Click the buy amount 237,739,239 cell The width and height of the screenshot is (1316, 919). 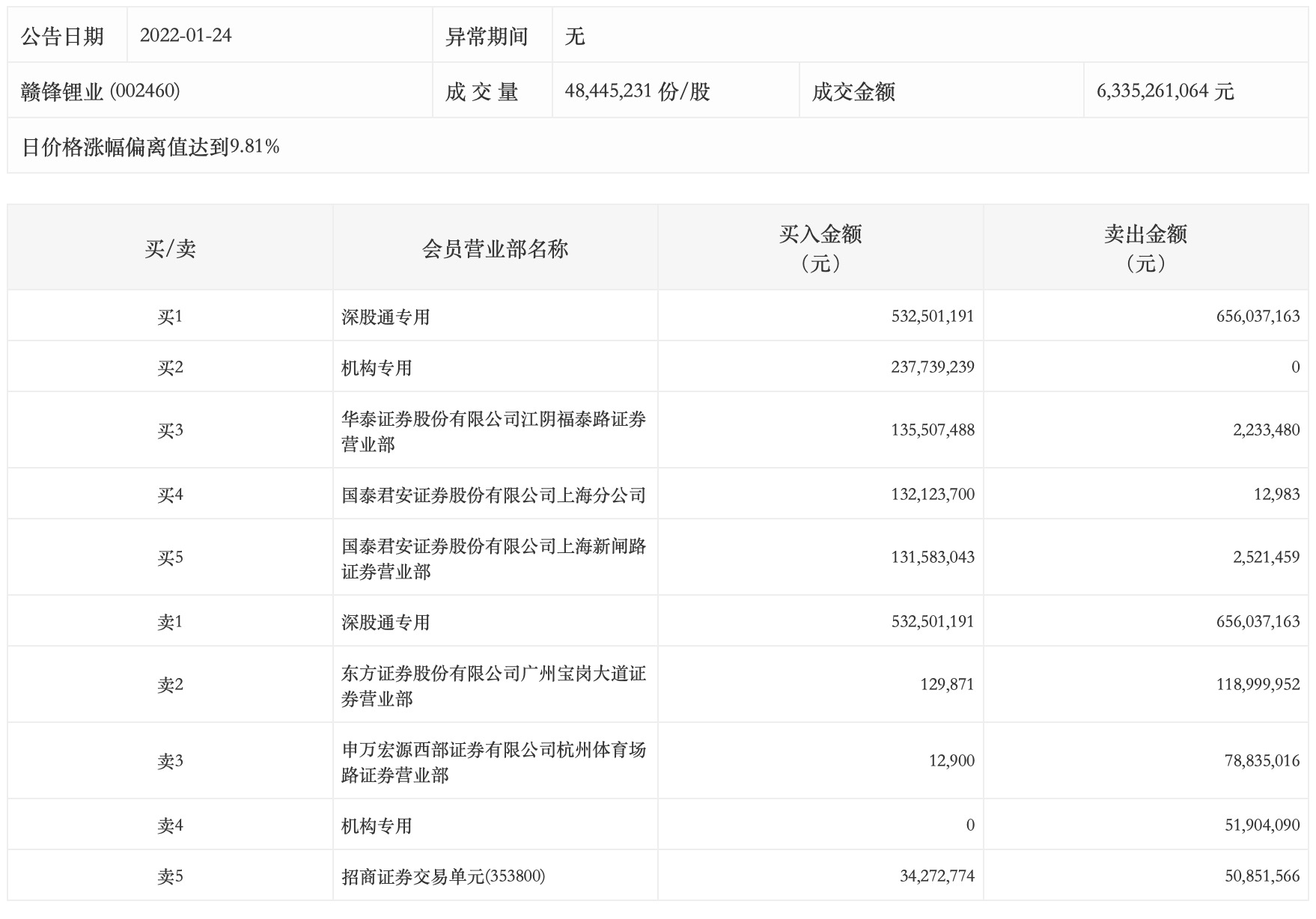(932, 367)
